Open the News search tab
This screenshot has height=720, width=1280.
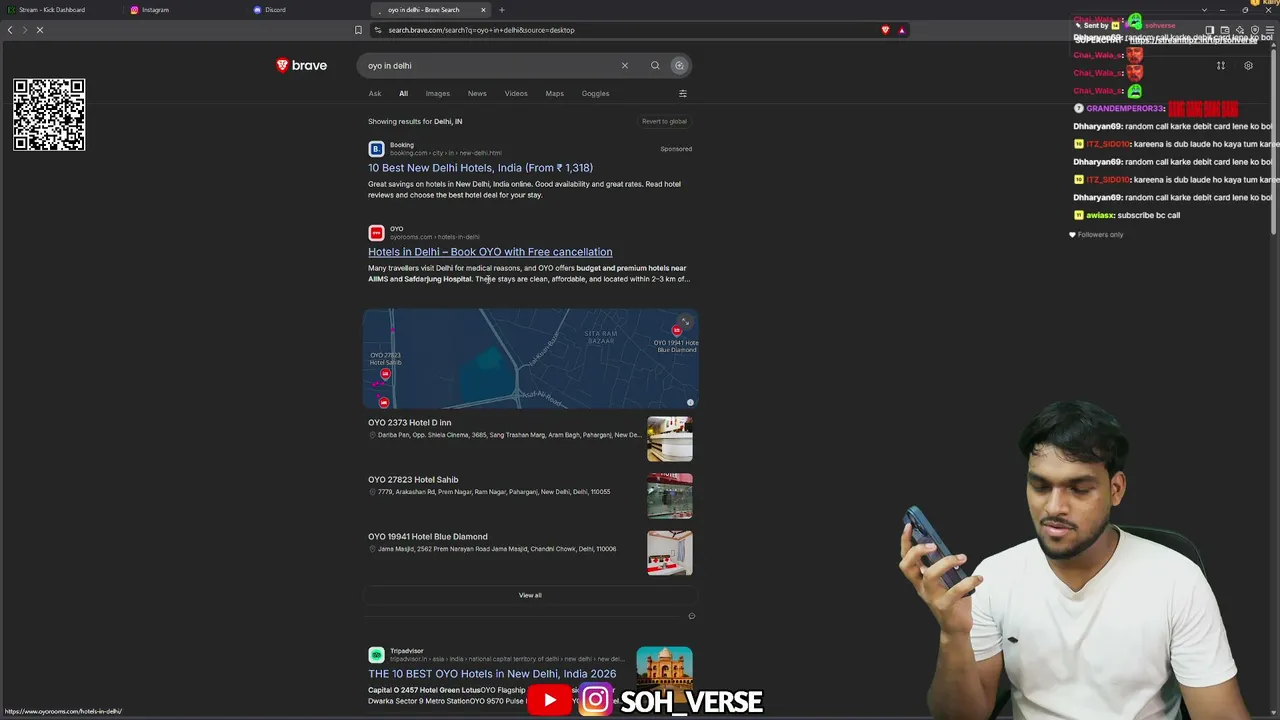click(x=477, y=94)
